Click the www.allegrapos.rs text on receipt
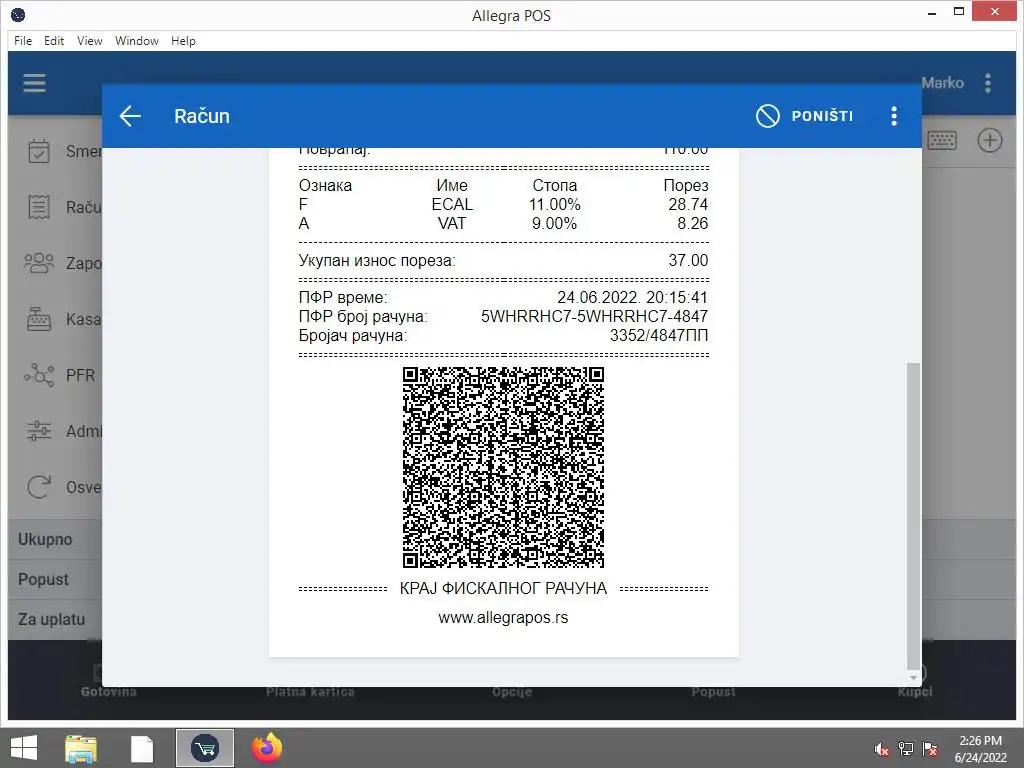Screen dimensions: 1024x768 (x=503, y=618)
